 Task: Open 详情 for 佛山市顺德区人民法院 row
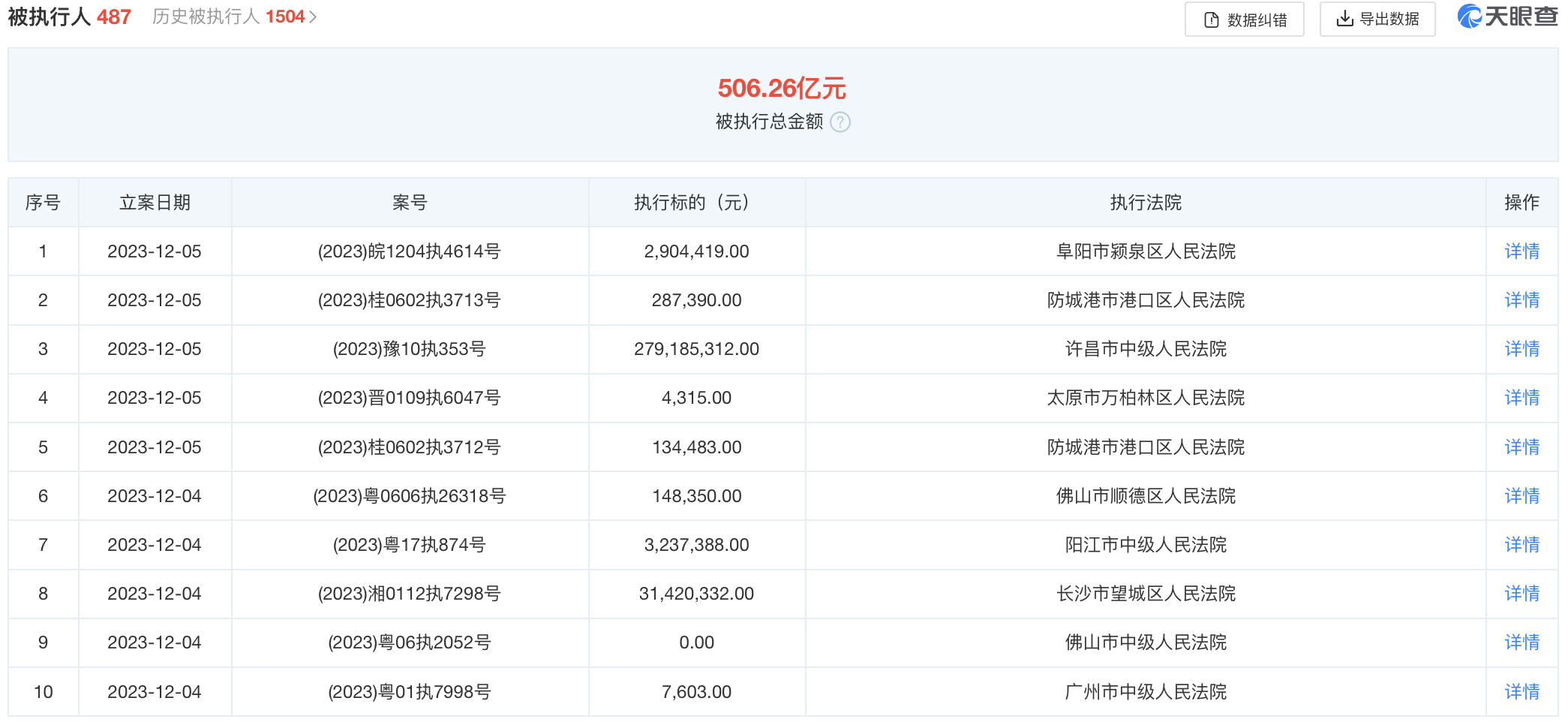(x=1521, y=496)
